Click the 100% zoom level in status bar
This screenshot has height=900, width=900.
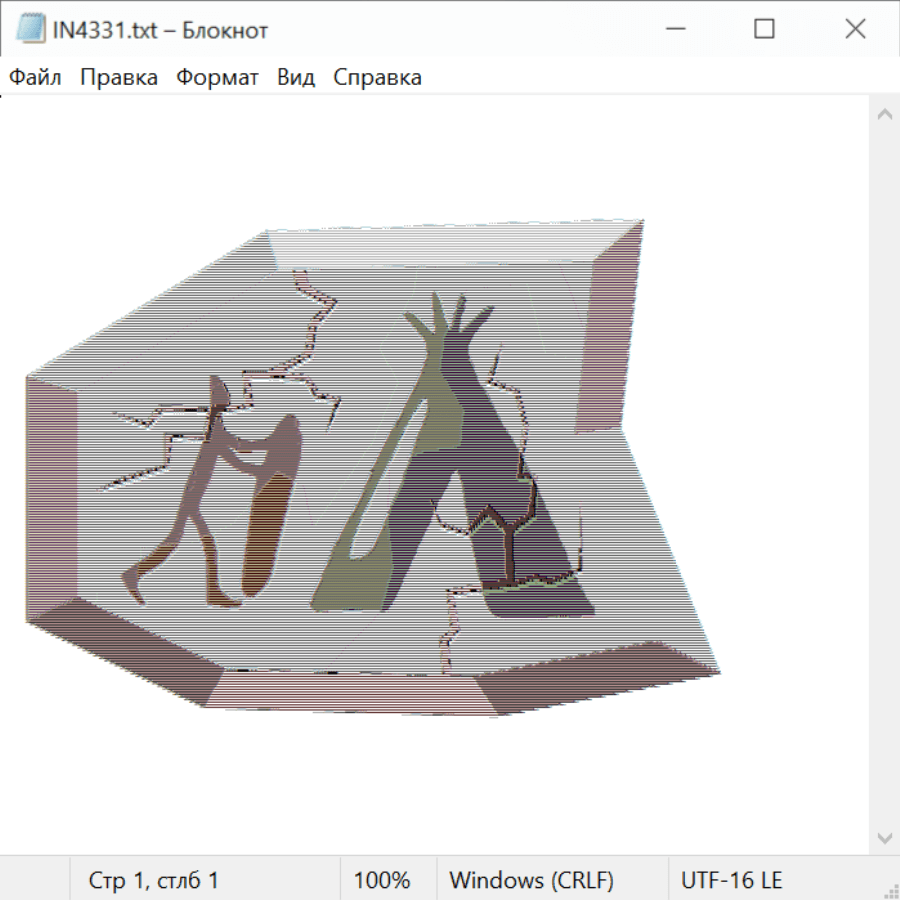pyautogui.click(x=382, y=881)
